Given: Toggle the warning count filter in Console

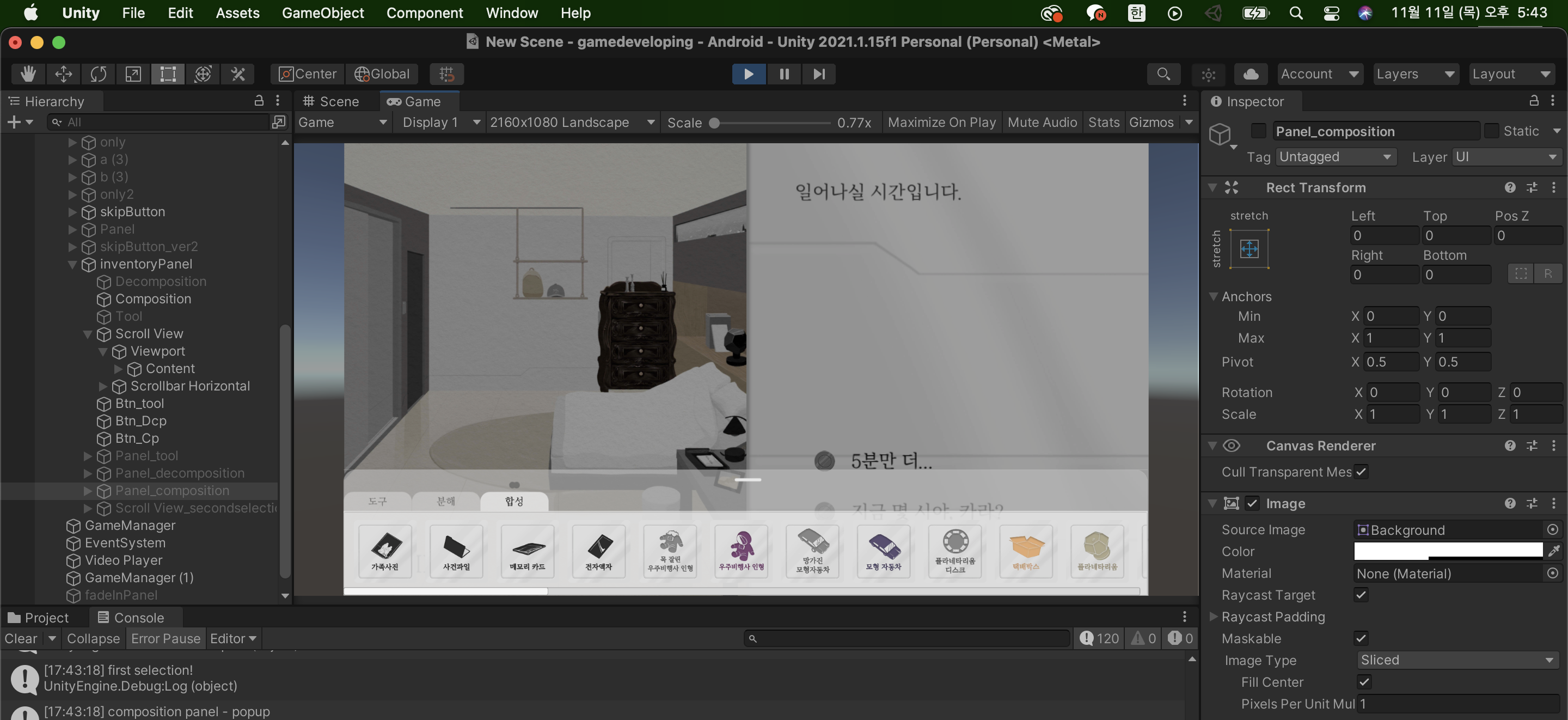Looking at the screenshot, I should click(x=1143, y=638).
